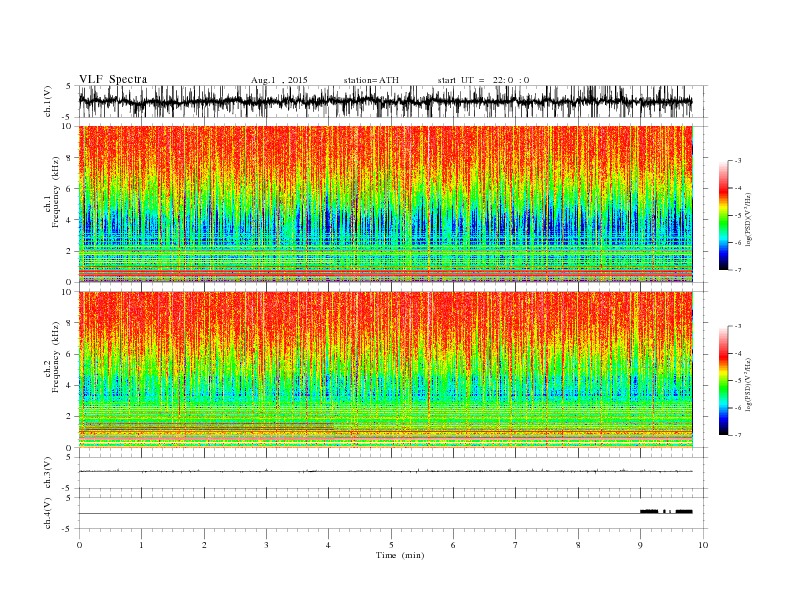Click the "-5" label on ch.2 colorbar
792x612 pixels.
tap(737, 381)
